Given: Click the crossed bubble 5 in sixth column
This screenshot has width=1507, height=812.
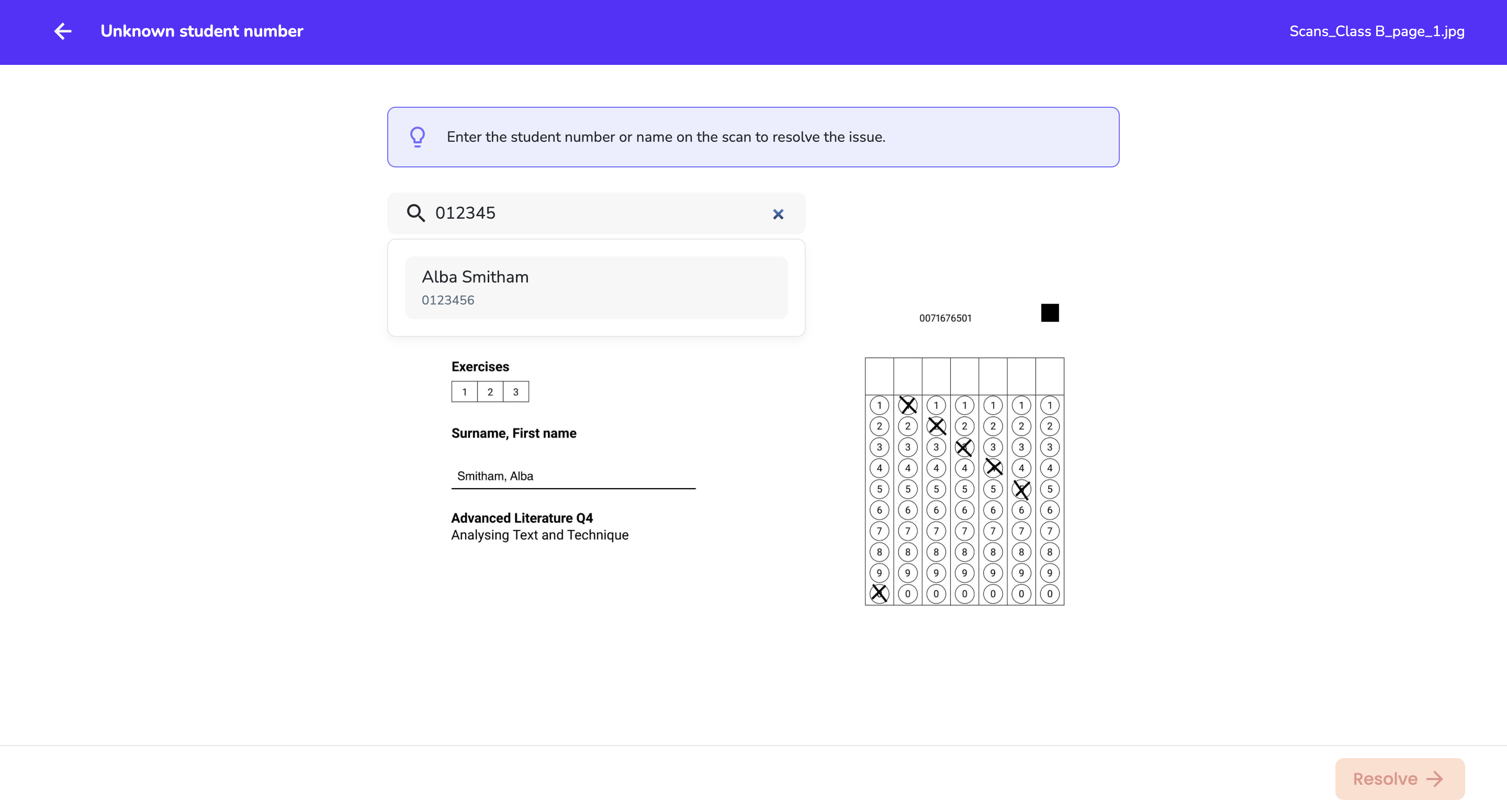Looking at the screenshot, I should point(1021,489).
